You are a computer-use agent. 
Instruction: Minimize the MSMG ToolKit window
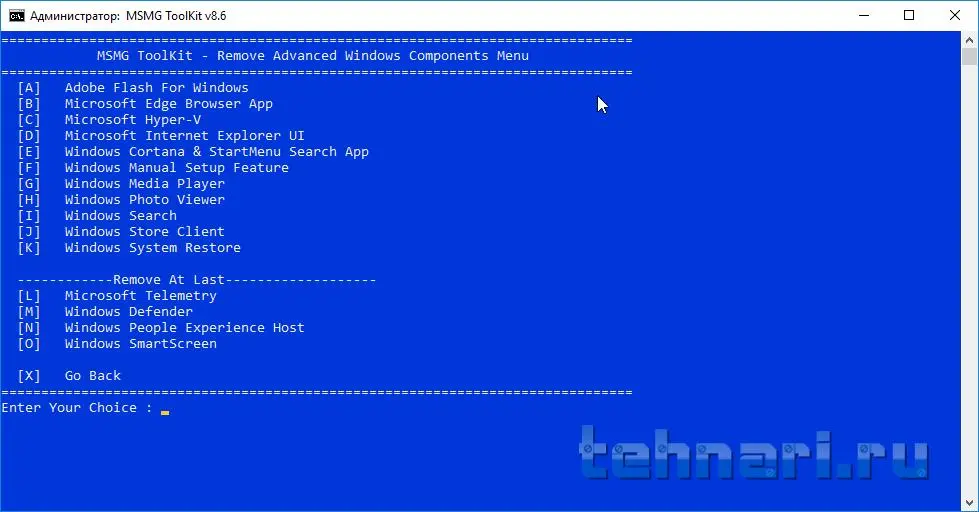coord(864,16)
